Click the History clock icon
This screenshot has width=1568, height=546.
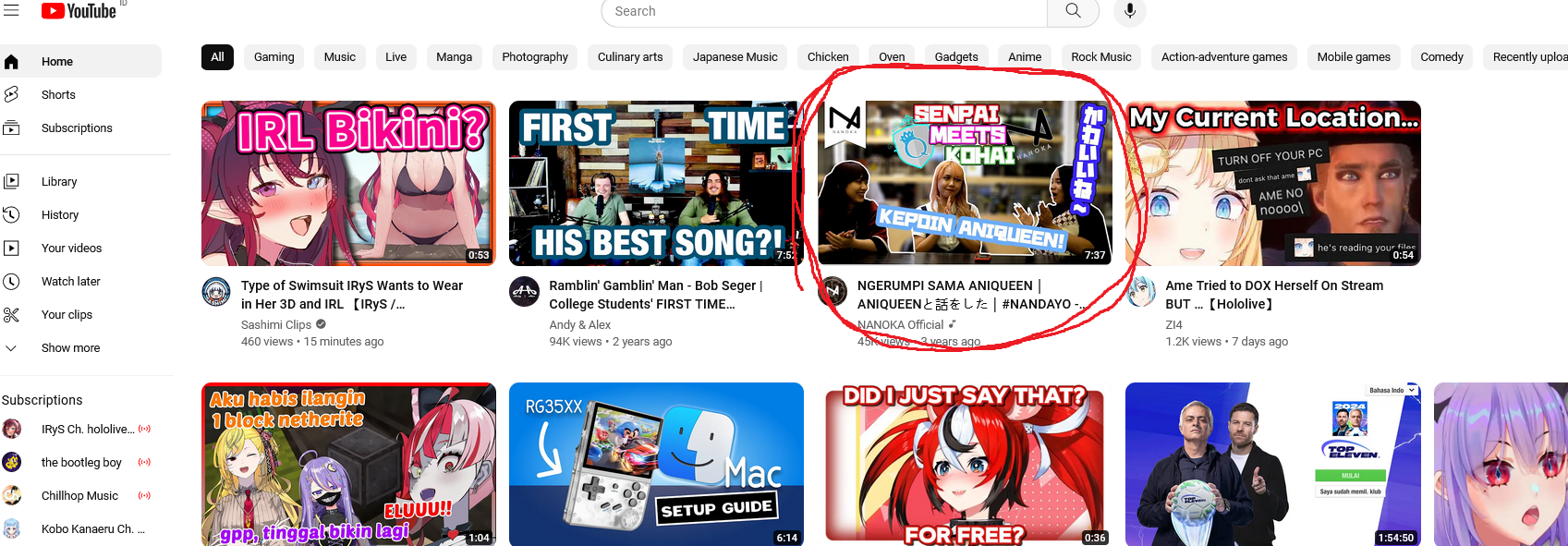11,215
